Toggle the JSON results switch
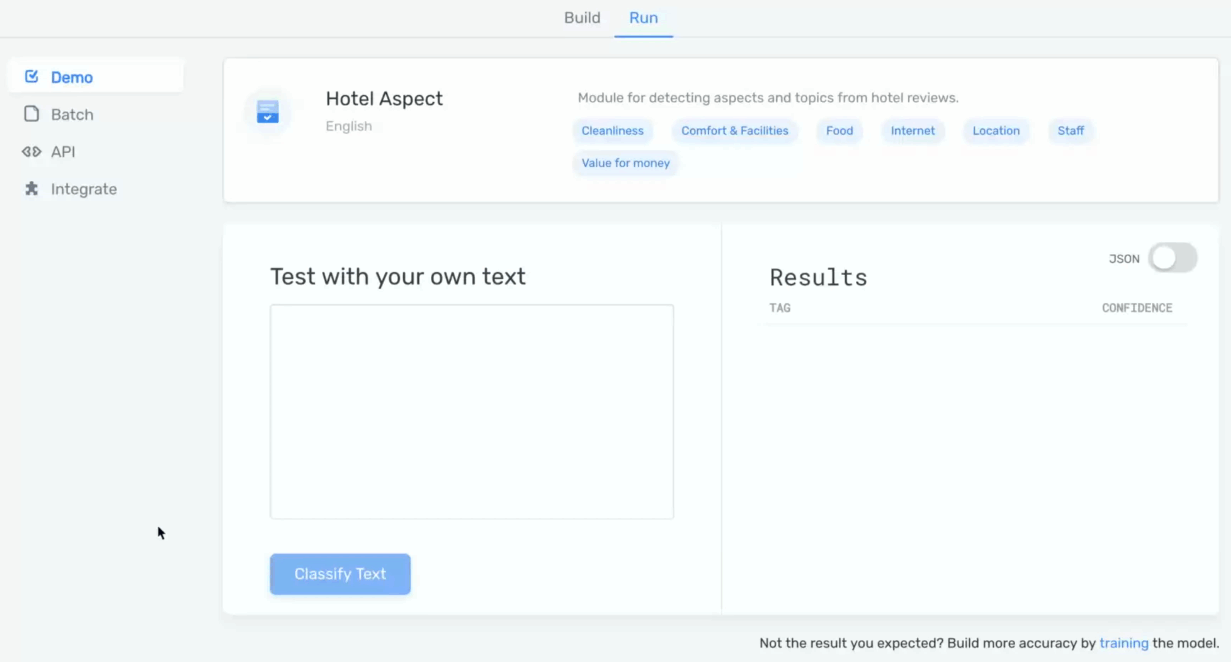The height and width of the screenshot is (662, 1231). coord(1171,258)
